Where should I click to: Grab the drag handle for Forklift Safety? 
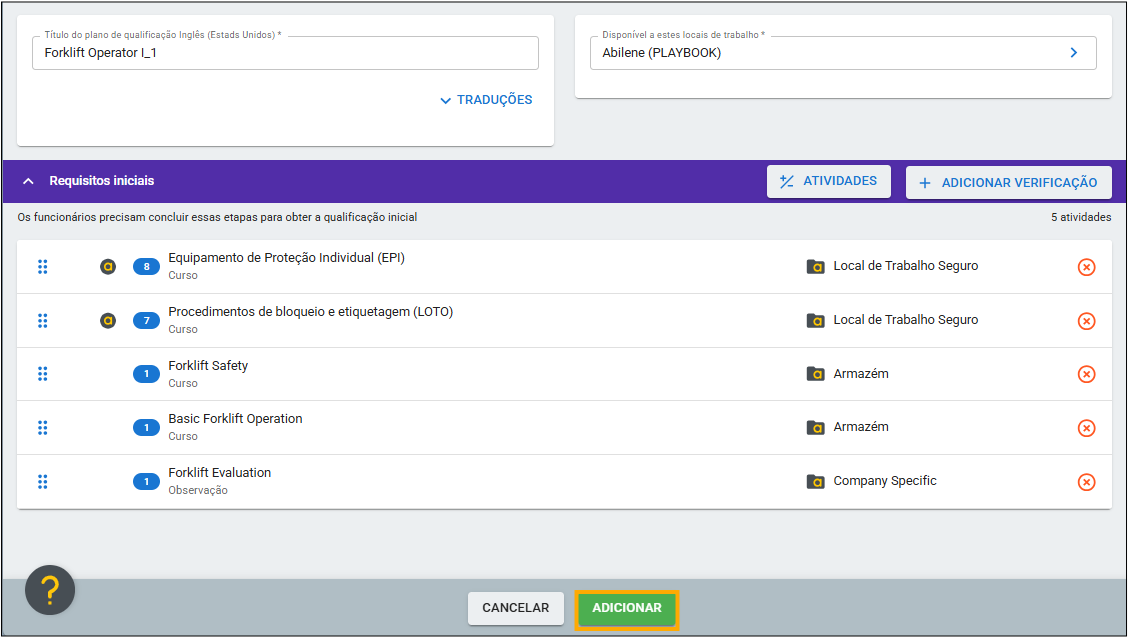[x=43, y=374]
